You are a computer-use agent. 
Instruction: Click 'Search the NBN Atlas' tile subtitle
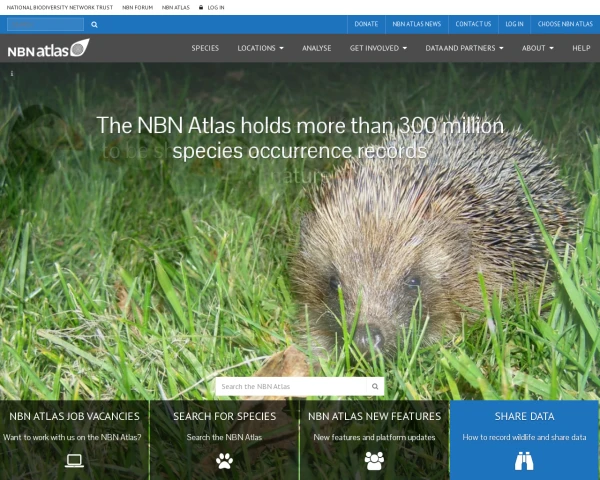coord(224,437)
